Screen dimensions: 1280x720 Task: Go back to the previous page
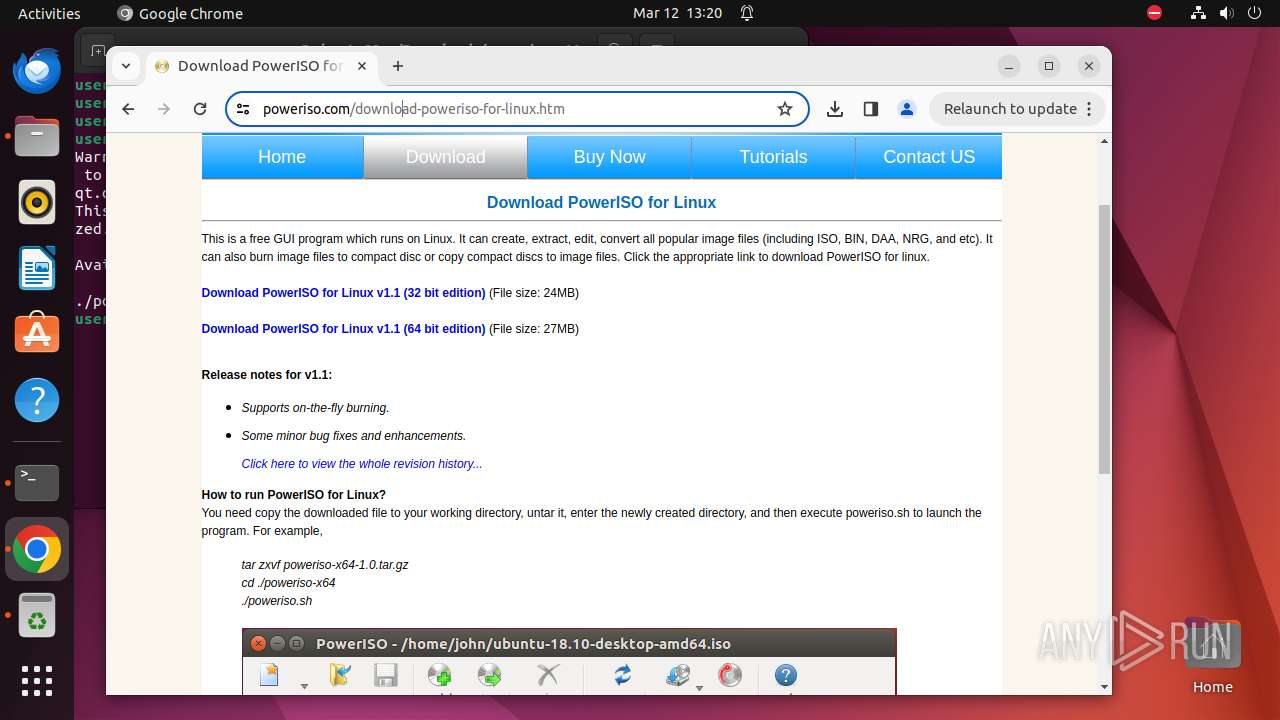coord(128,109)
